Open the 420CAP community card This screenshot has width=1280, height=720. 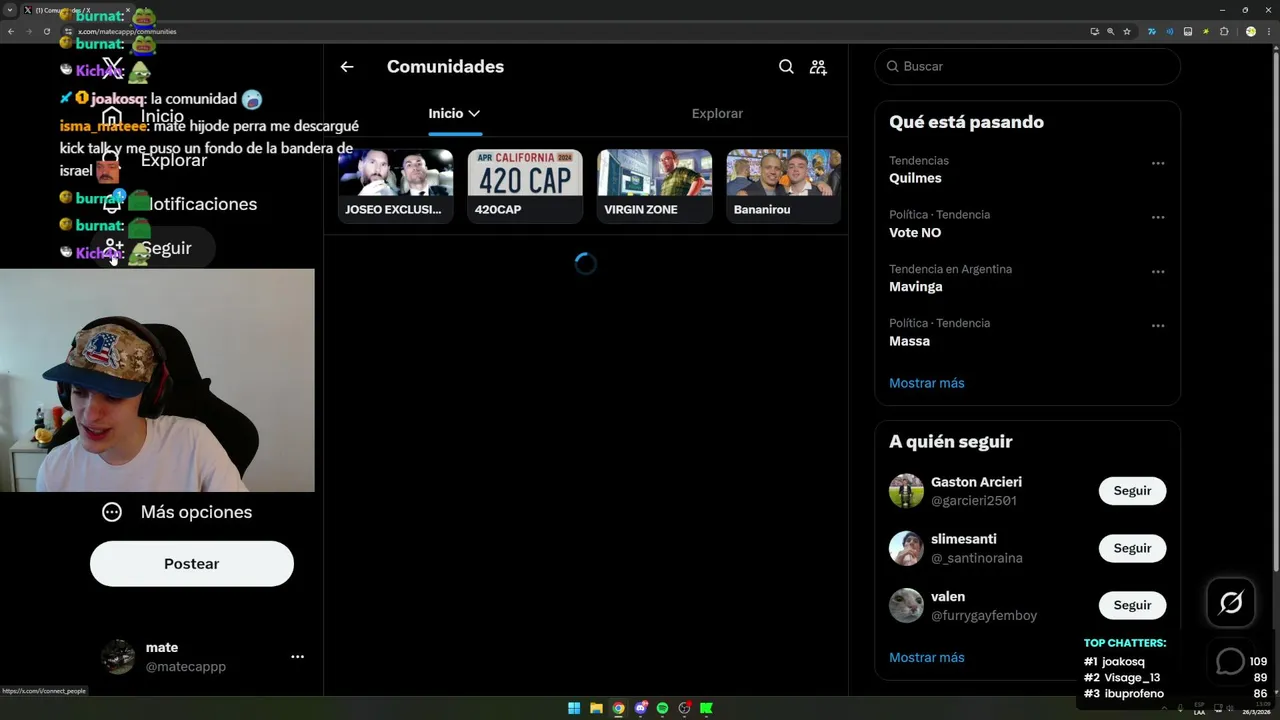click(x=525, y=186)
